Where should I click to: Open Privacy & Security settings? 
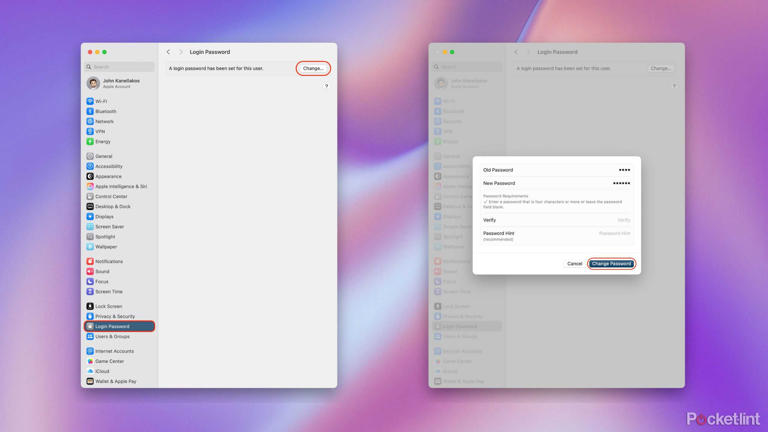tap(114, 316)
